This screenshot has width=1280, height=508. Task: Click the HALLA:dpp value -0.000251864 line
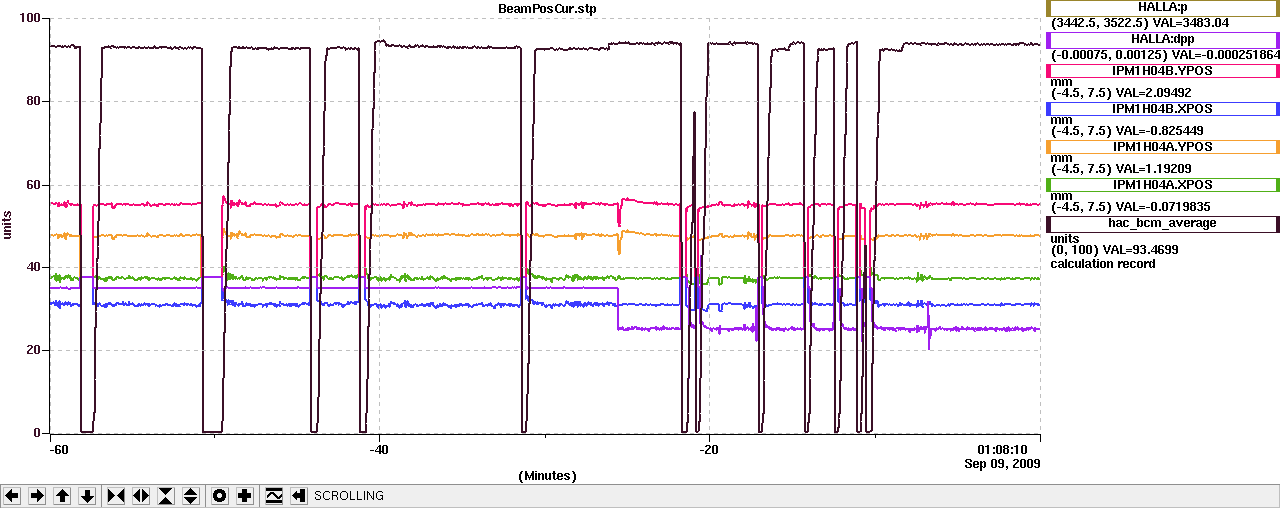1165,55
